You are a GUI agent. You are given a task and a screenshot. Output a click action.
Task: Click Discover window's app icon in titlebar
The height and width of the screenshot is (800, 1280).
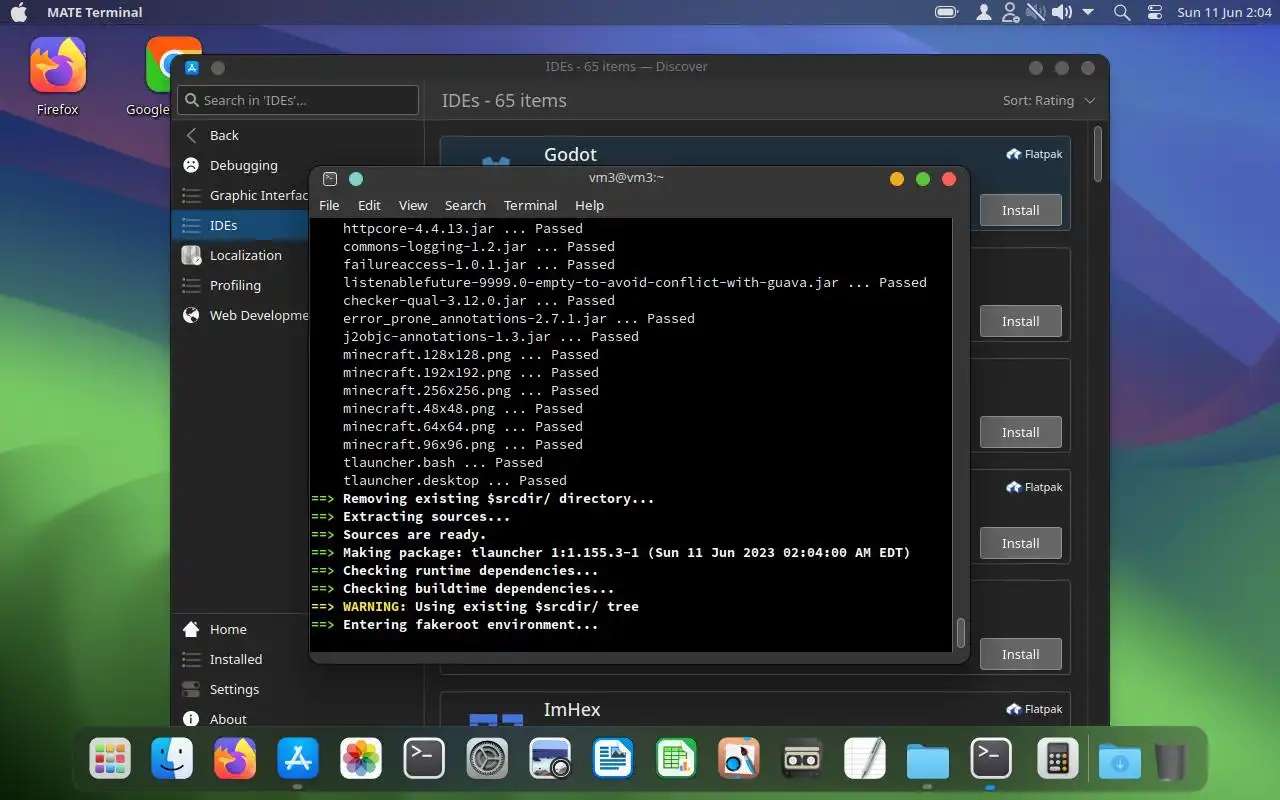(192, 67)
